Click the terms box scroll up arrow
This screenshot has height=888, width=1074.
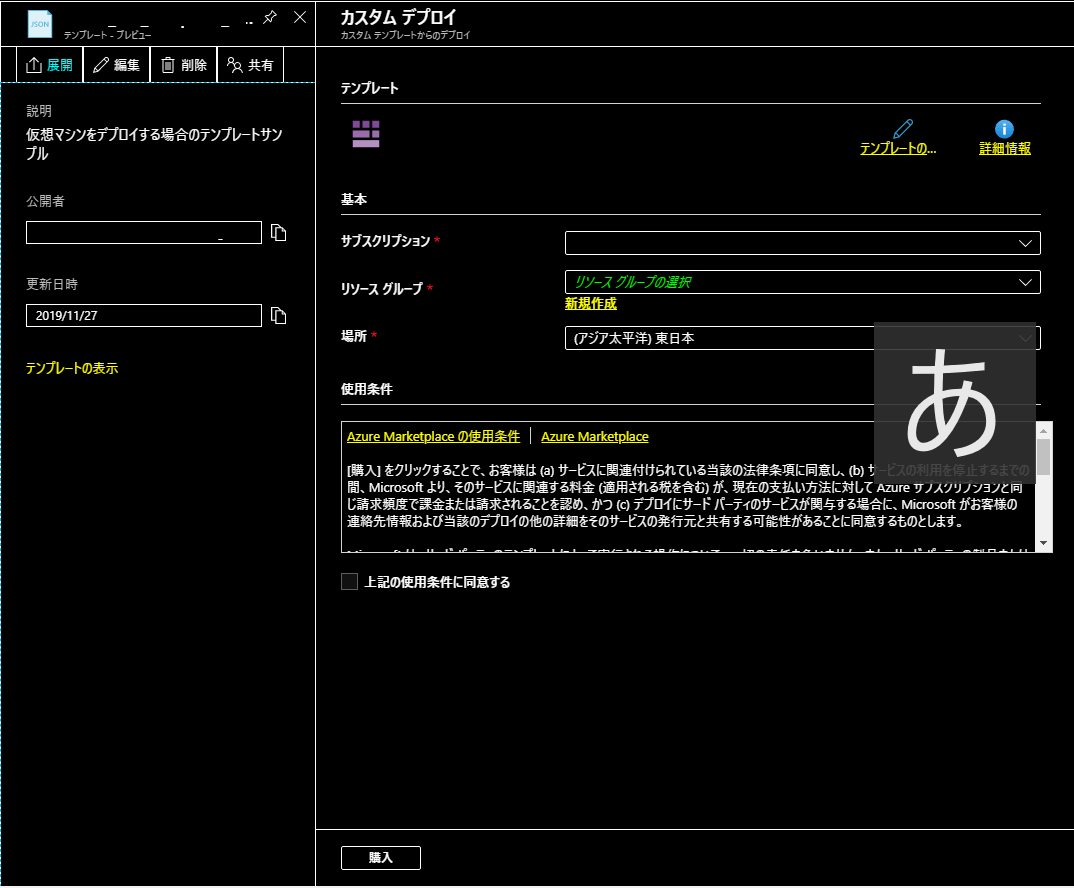[x=1043, y=430]
